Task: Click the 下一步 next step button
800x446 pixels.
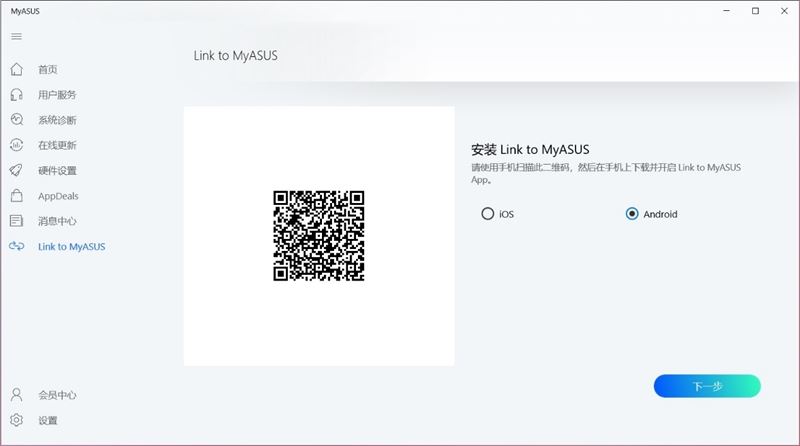Action: [x=707, y=386]
